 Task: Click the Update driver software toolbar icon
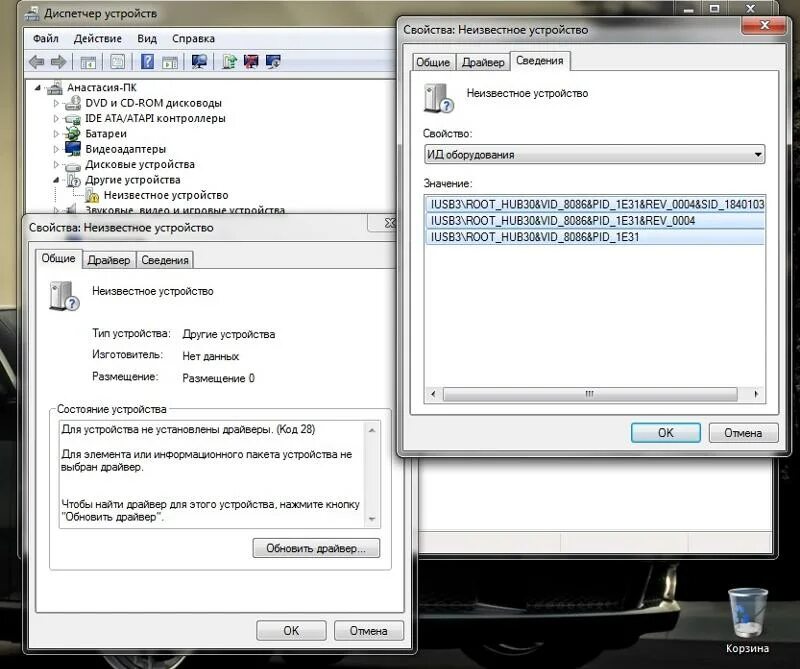click(x=229, y=62)
